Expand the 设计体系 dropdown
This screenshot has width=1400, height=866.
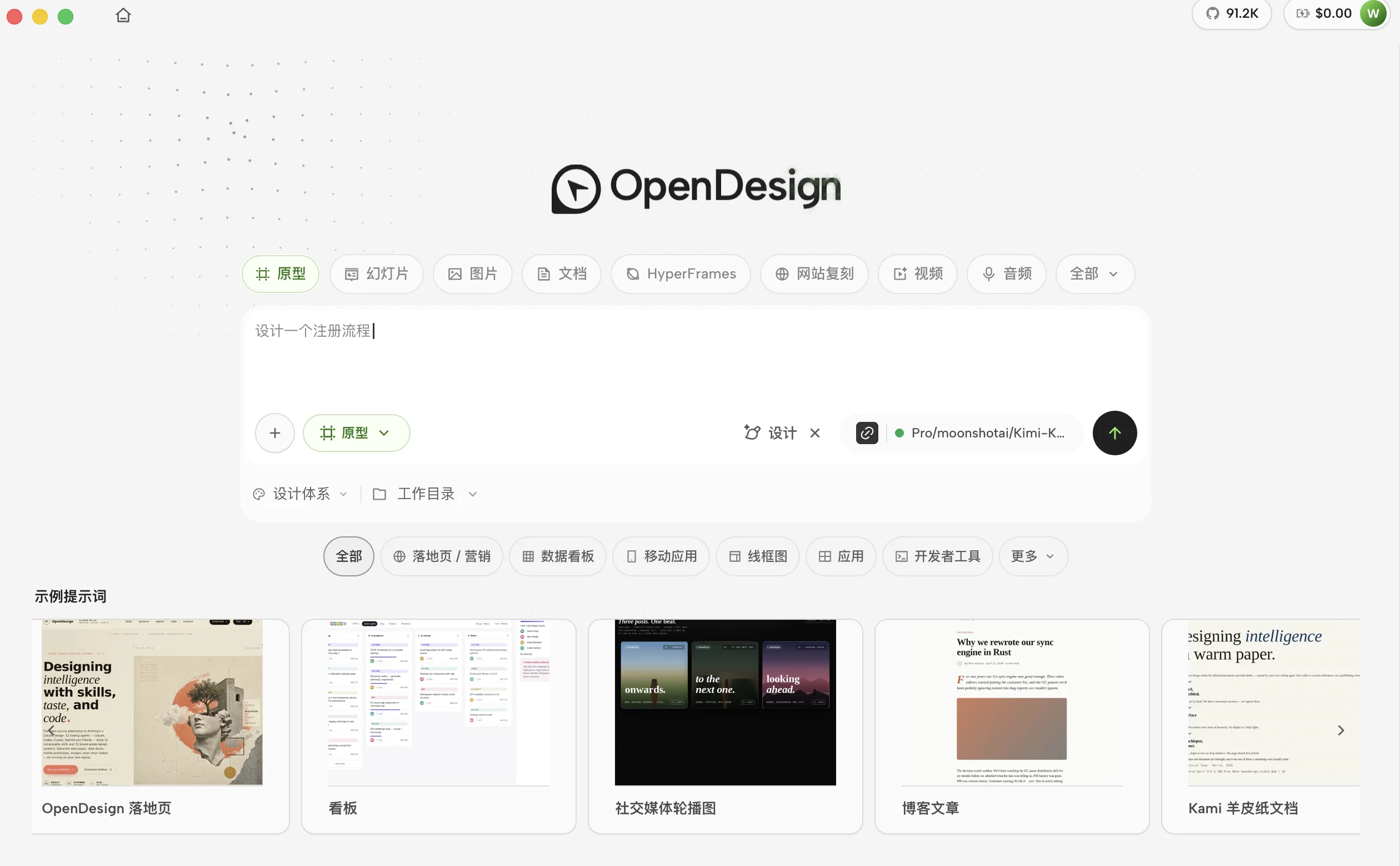[x=301, y=494]
